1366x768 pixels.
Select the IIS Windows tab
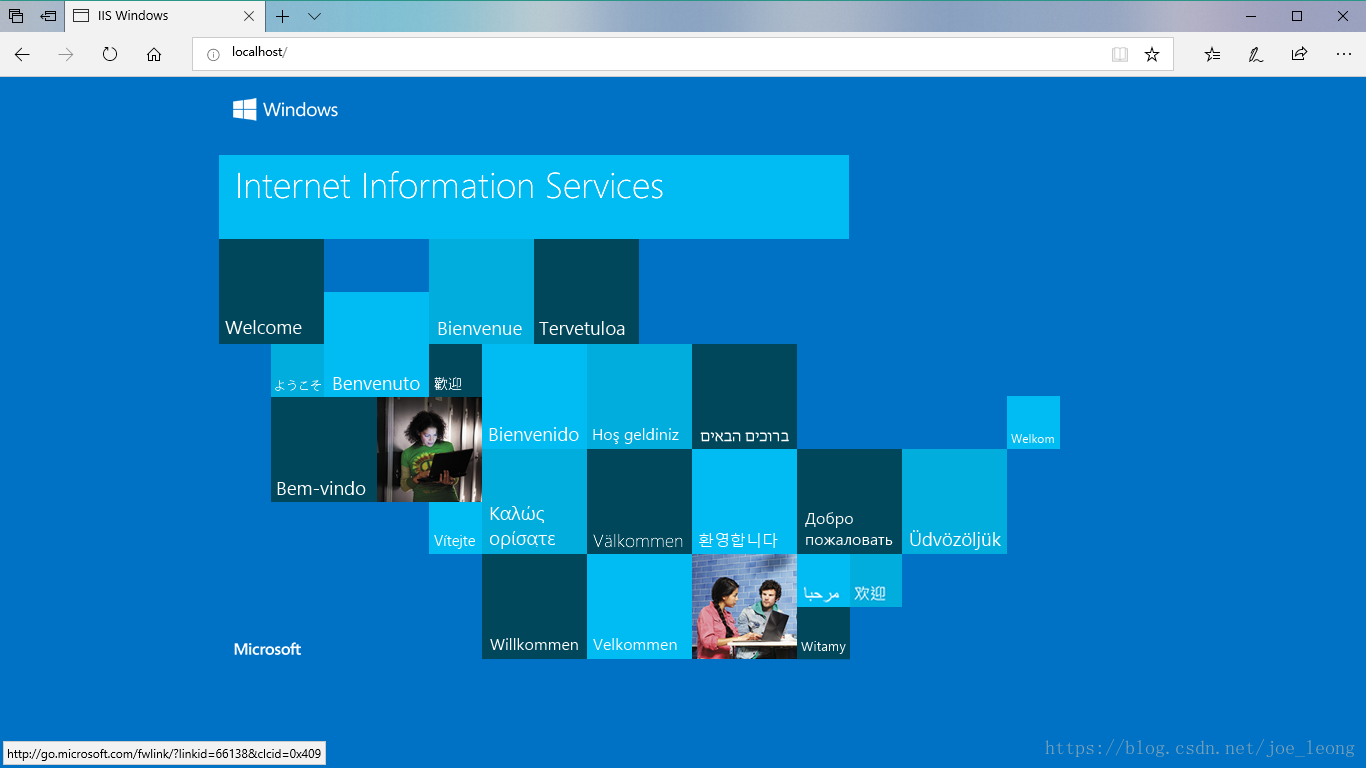(165, 16)
